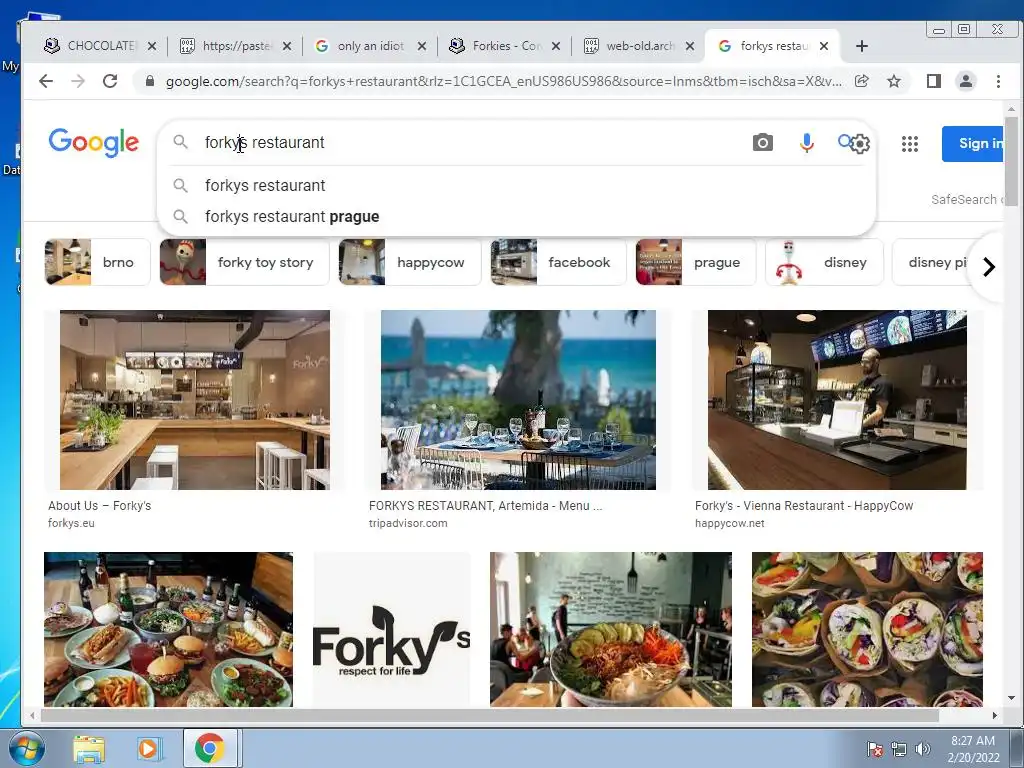
Task: Show more filter chips arrow
Action: coord(989,266)
